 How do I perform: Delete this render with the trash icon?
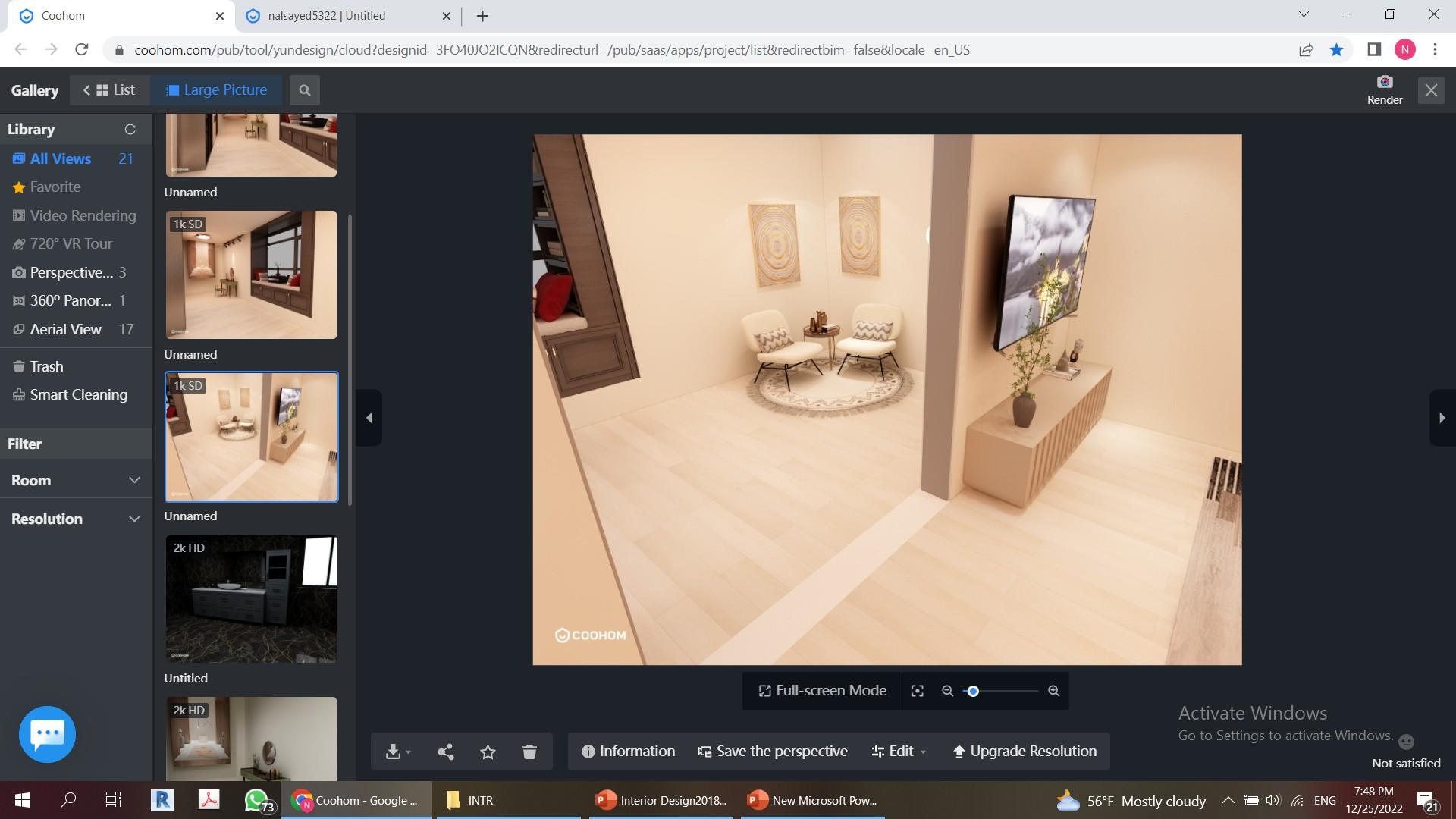click(529, 752)
